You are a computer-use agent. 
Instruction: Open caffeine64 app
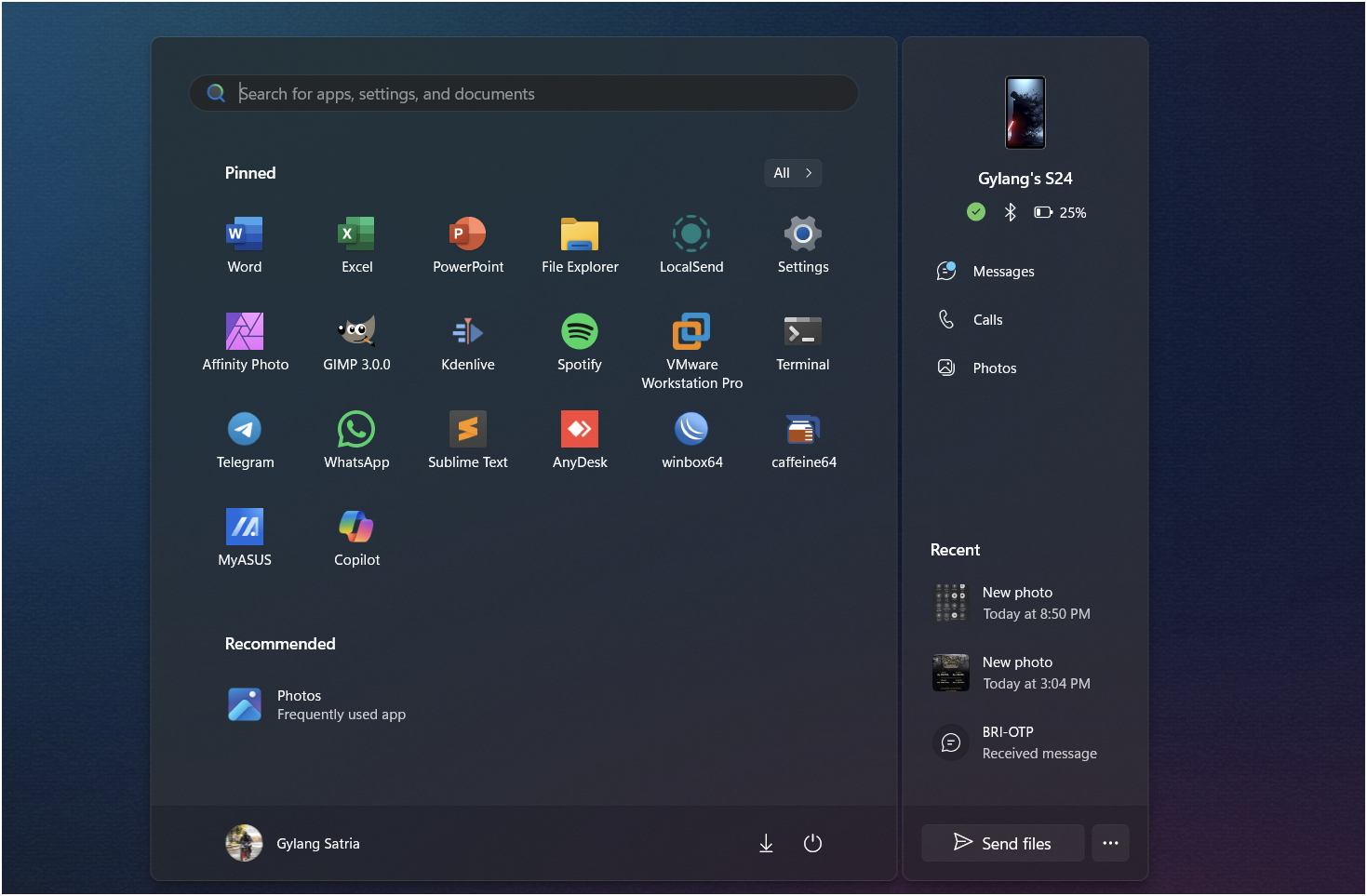point(803,440)
